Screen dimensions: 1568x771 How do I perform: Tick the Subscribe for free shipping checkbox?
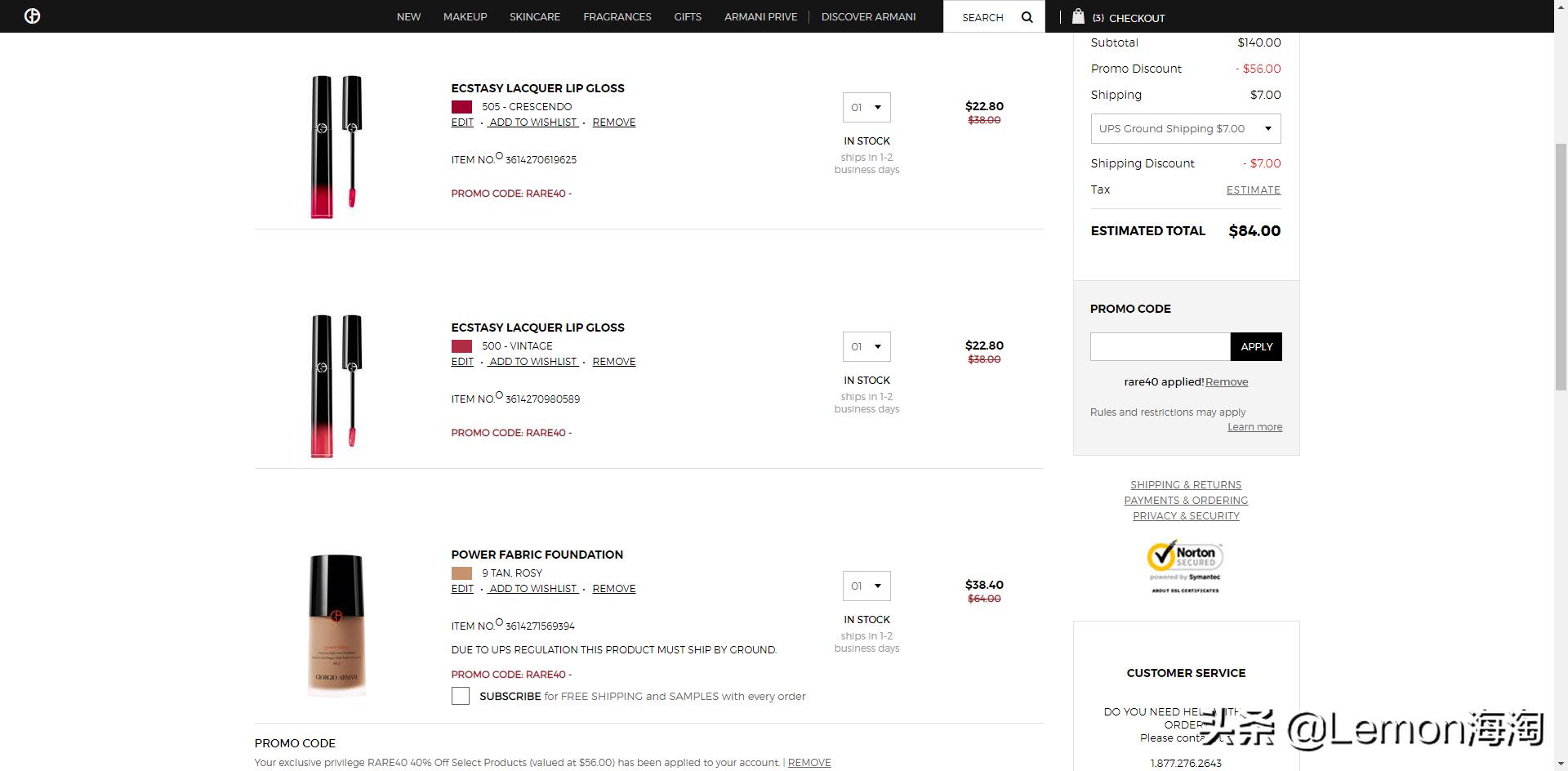pos(461,696)
